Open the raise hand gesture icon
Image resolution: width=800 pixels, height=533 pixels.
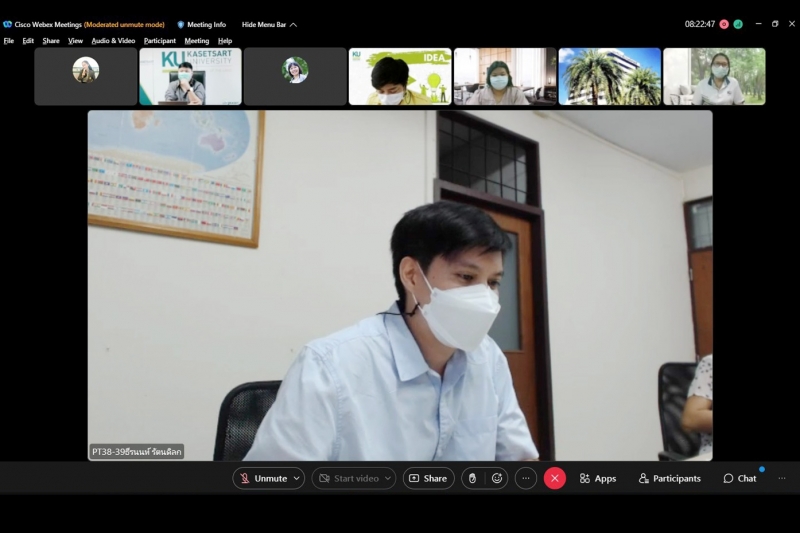pos(473,478)
